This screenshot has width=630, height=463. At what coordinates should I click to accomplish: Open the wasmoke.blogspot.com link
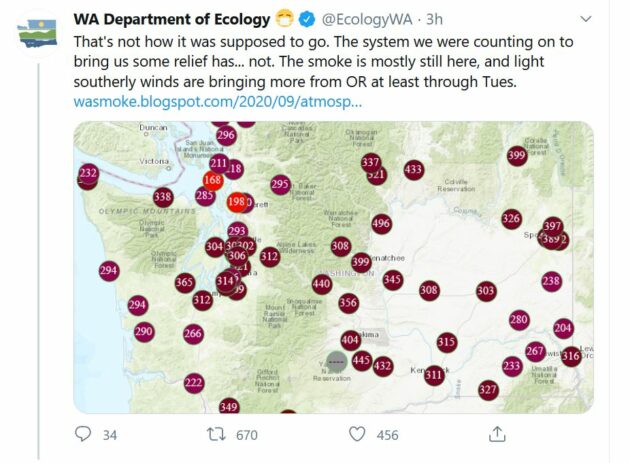point(218,101)
